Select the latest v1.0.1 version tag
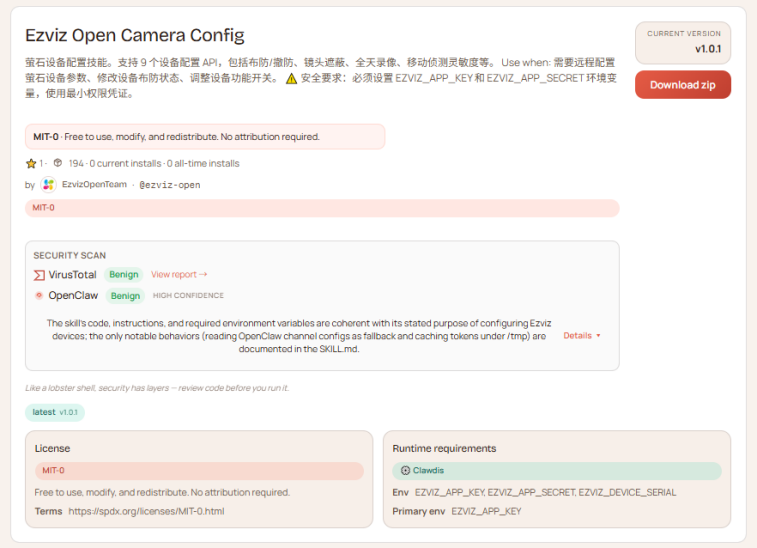The width and height of the screenshot is (757, 548). (55, 412)
